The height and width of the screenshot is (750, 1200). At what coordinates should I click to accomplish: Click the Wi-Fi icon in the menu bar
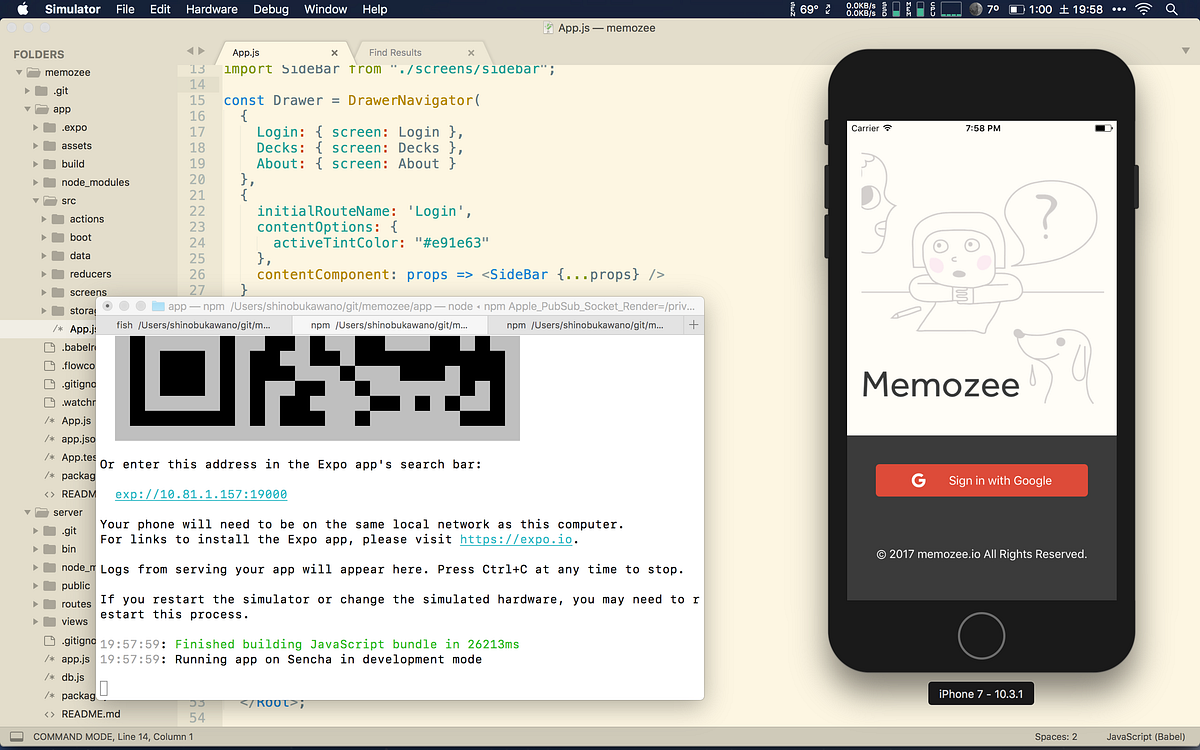[x=1143, y=9]
